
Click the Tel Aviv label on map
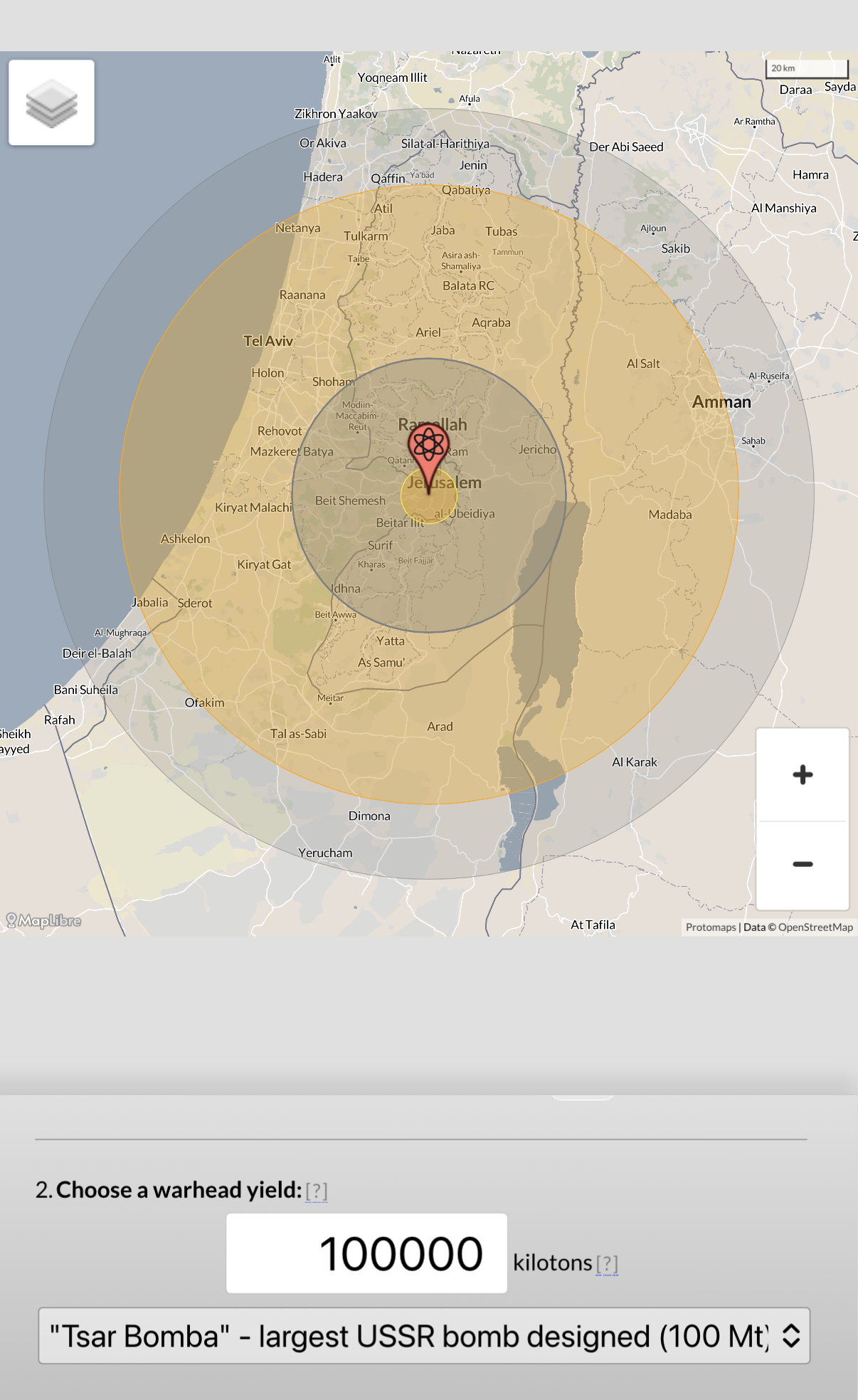(x=268, y=341)
